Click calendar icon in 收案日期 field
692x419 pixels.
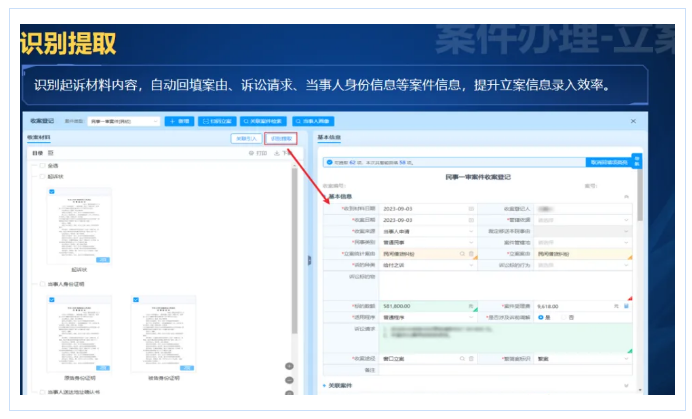pyautogui.click(x=472, y=220)
